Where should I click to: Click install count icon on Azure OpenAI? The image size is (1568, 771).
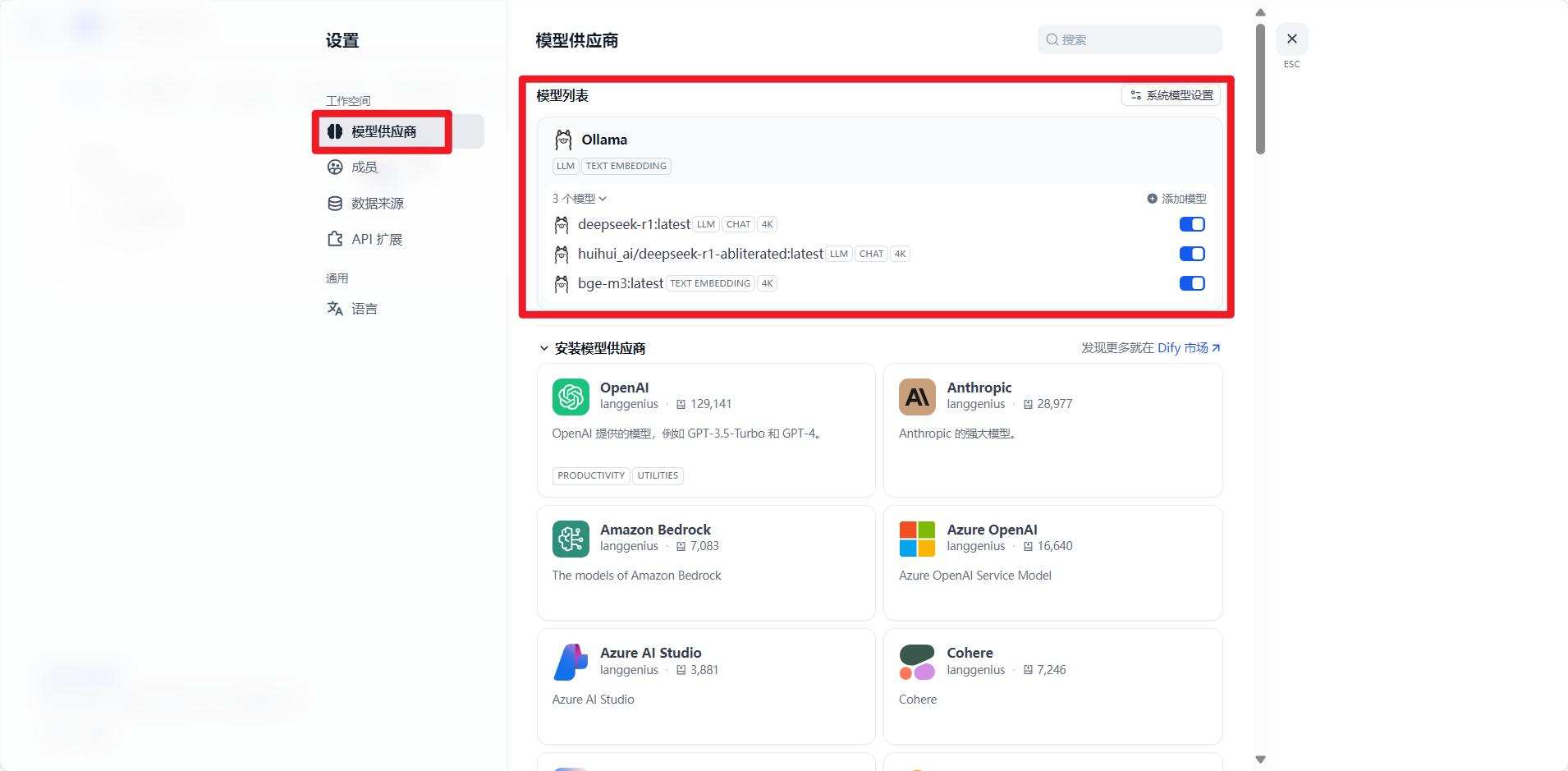(x=1027, y=546)
